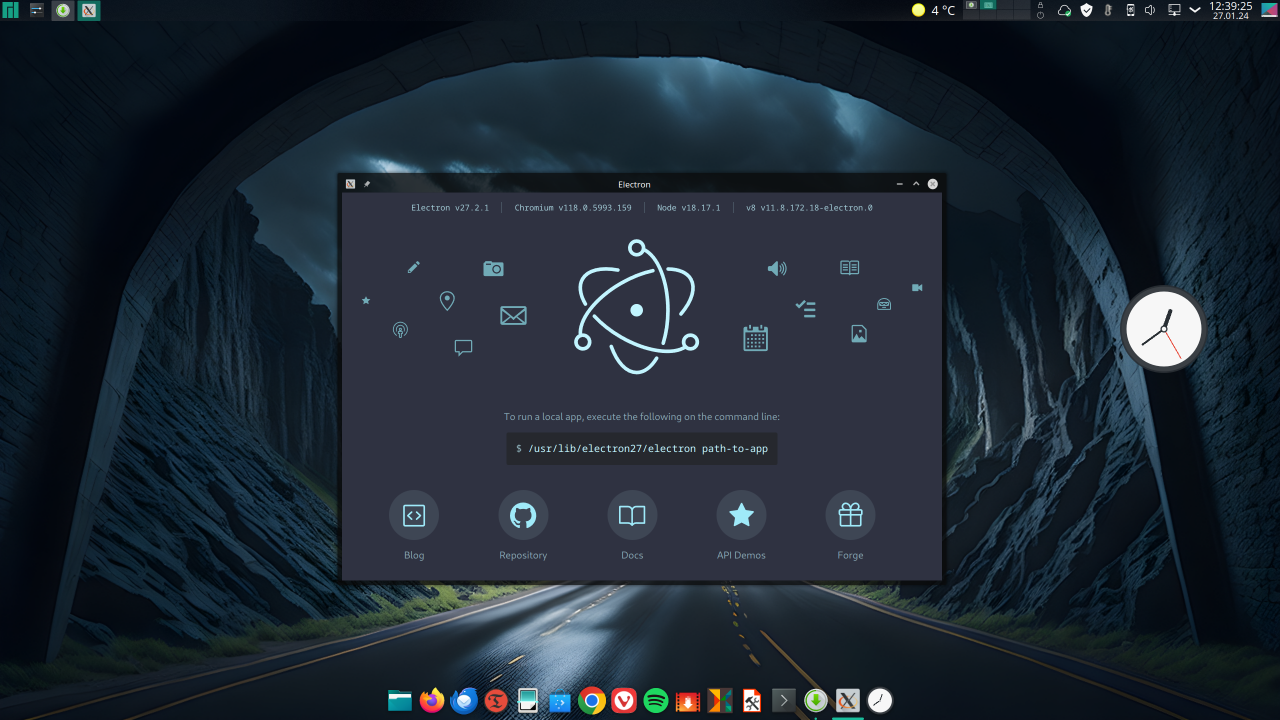This screenshot has width=1280, height=720.
Task: Click the Docs book icon
Action: click(632, 516)
